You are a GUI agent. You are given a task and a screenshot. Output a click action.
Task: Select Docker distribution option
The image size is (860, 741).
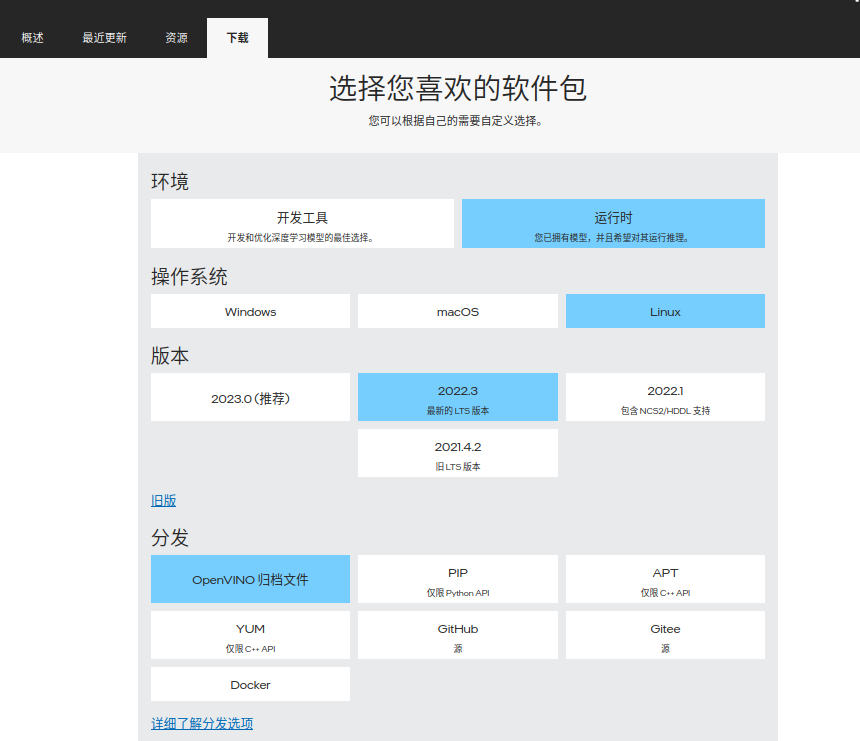pos(250,684)
